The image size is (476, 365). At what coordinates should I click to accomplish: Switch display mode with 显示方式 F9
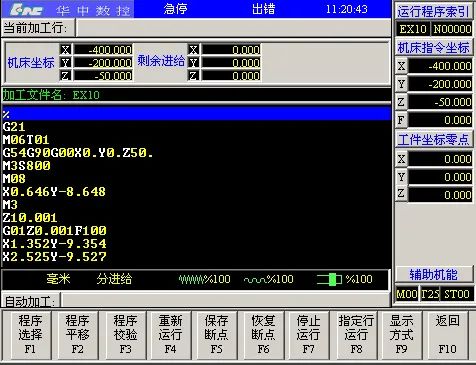click(x=401, y=335)
